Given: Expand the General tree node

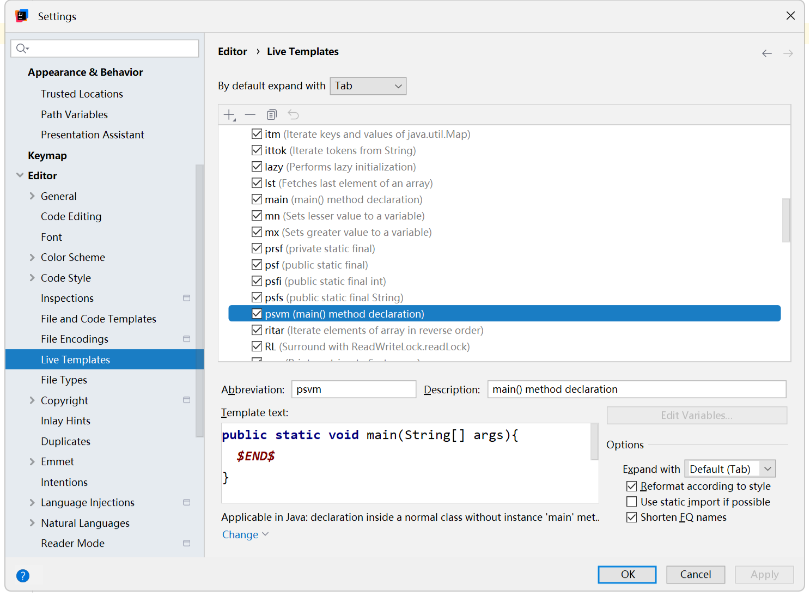Looking at the screenshot, I should coord(32,196).
